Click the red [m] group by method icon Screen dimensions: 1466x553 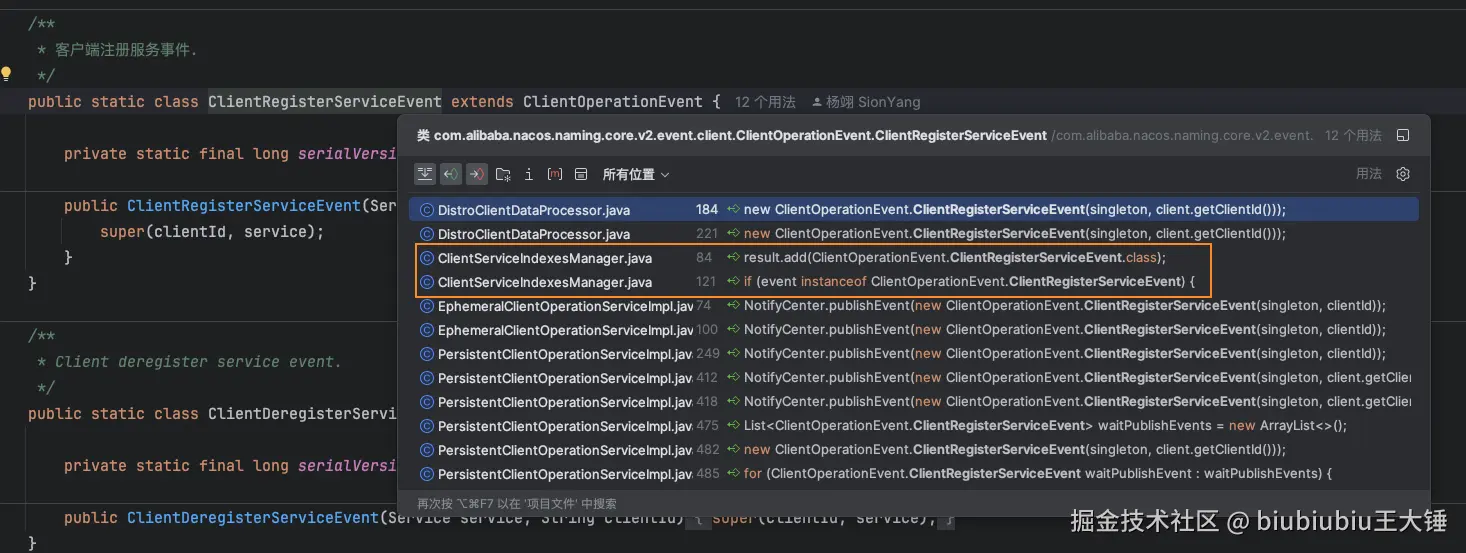555,174
